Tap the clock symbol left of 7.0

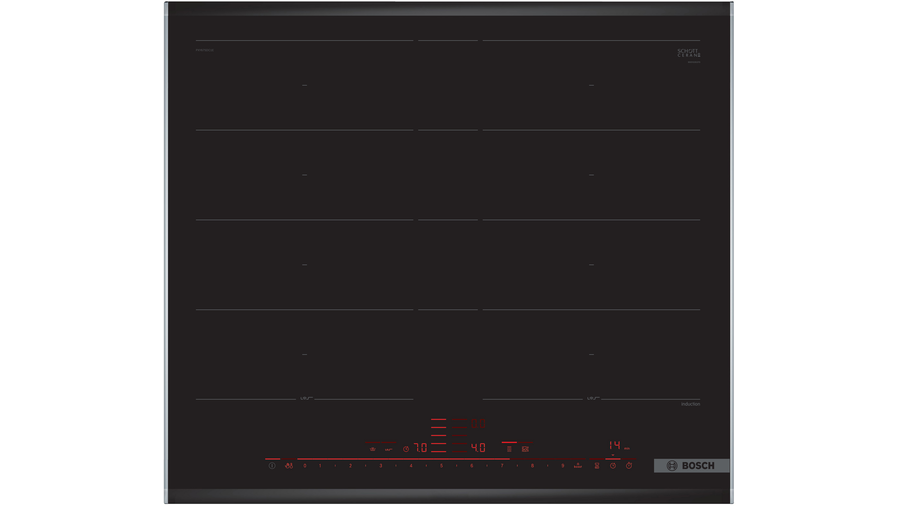coord(406,449)
